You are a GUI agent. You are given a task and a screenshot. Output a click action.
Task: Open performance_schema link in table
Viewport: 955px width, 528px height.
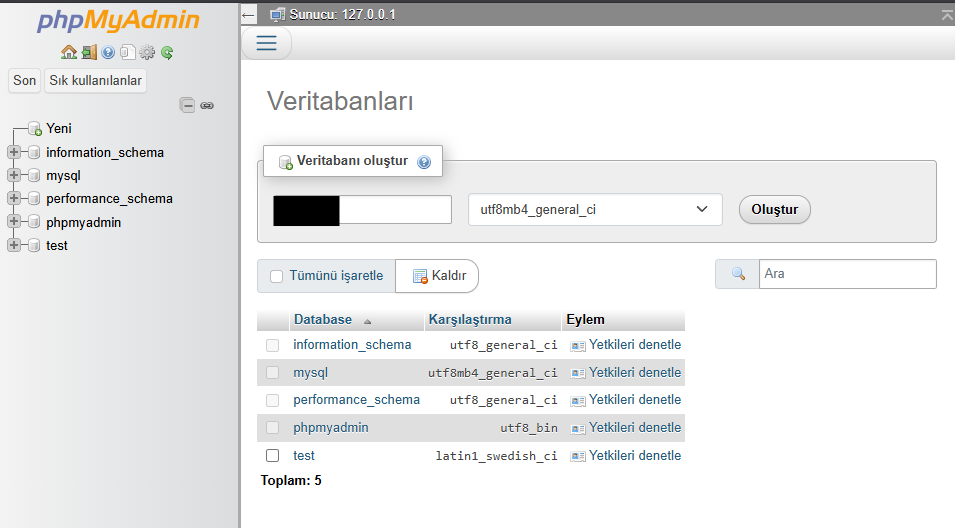pyautogui.click(x=356, y=400)
